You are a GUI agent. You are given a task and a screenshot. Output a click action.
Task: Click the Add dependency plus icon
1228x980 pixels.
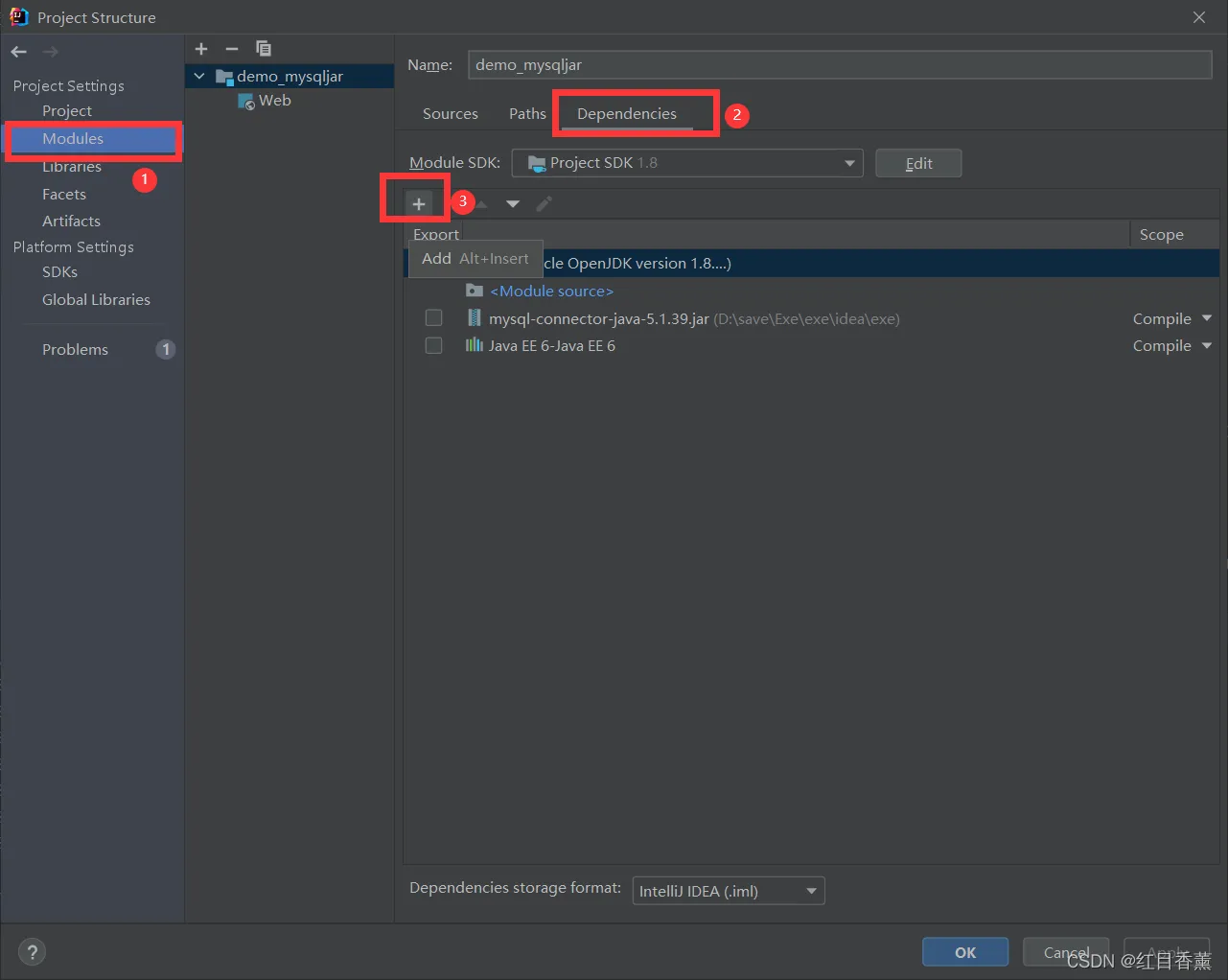point(419,203)
